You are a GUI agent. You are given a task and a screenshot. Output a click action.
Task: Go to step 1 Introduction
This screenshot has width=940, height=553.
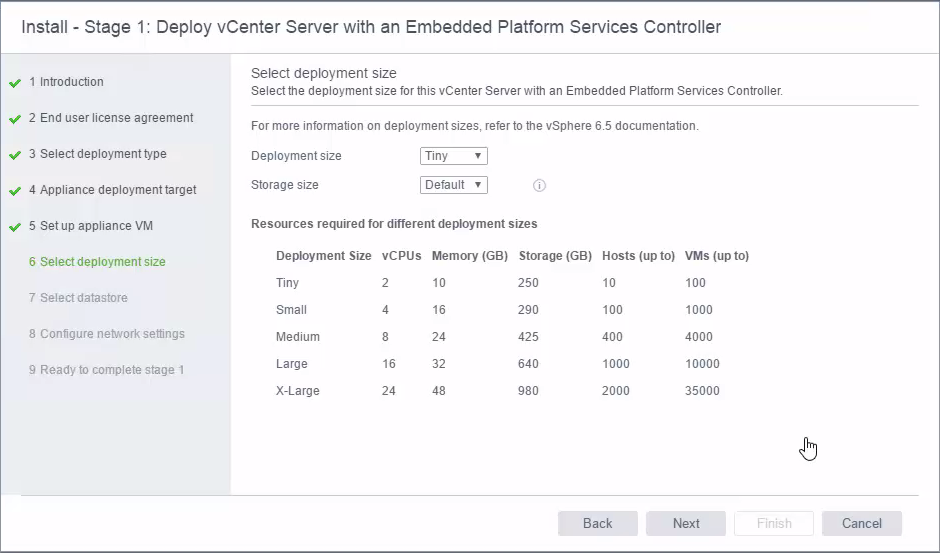point(66,82)
